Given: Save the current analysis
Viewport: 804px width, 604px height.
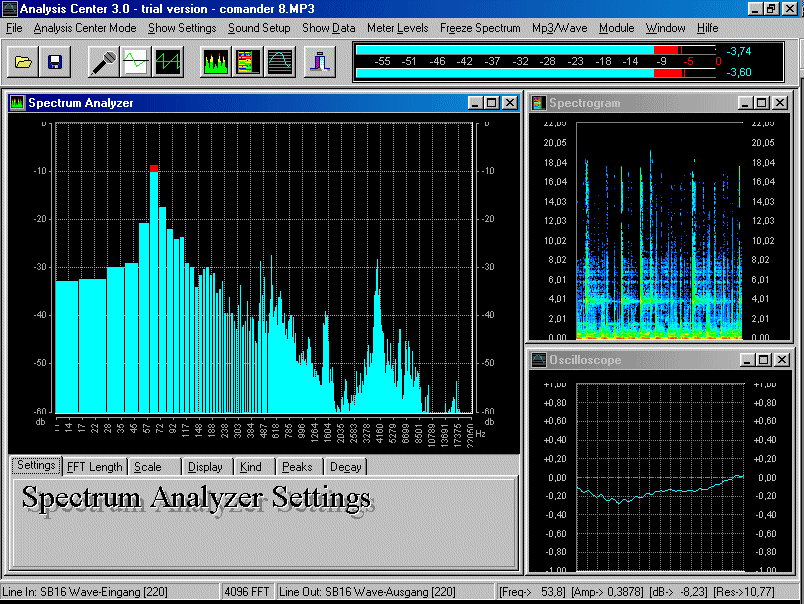Looking at the screenshot, I should (54, 61).
